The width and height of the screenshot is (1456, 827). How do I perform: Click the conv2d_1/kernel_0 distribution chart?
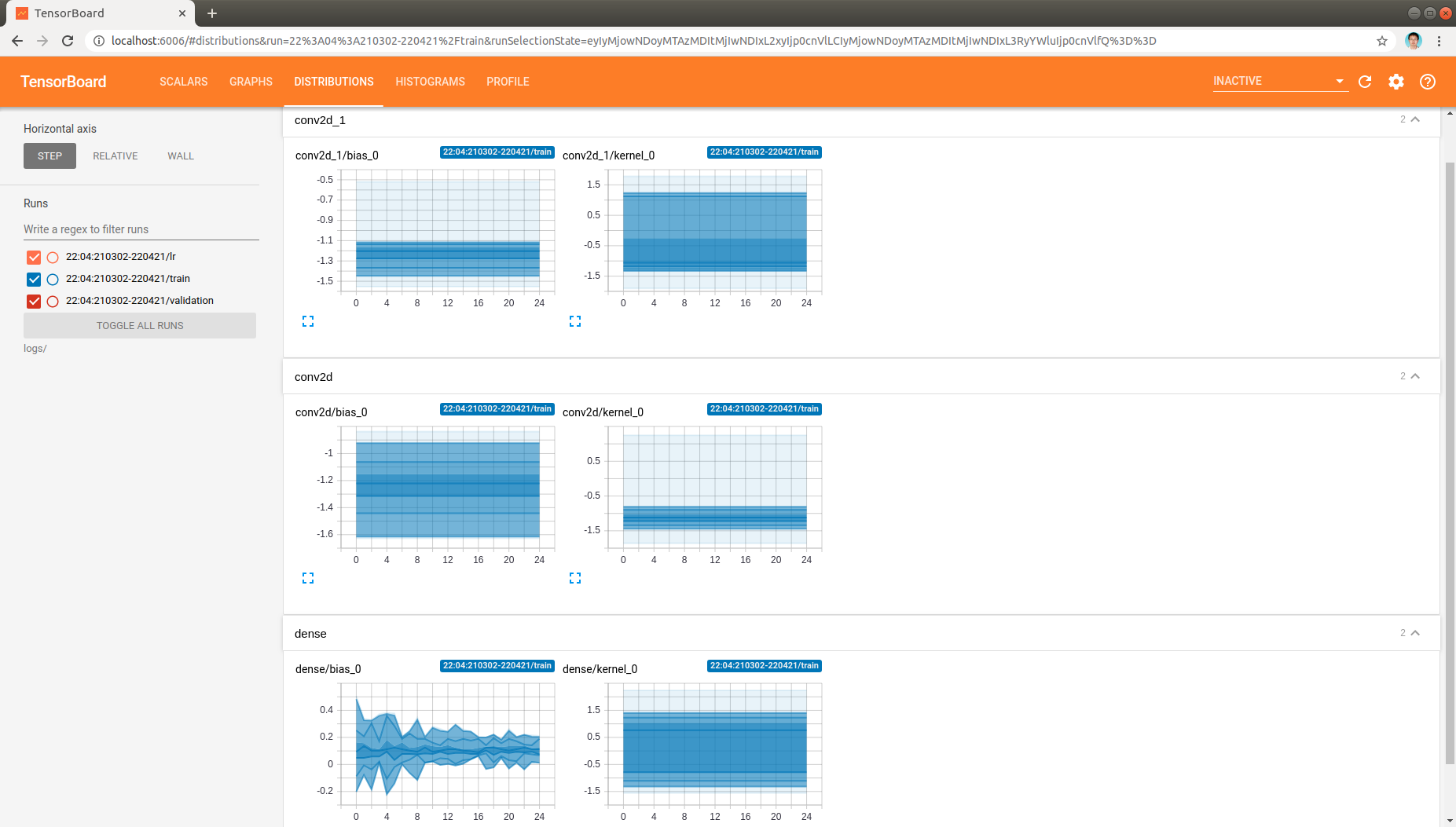click(715, 231)
